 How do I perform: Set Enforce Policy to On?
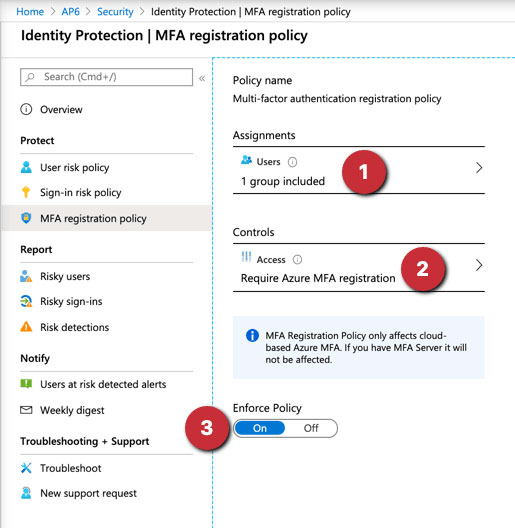pyautogui.click(x=260, y=428)
